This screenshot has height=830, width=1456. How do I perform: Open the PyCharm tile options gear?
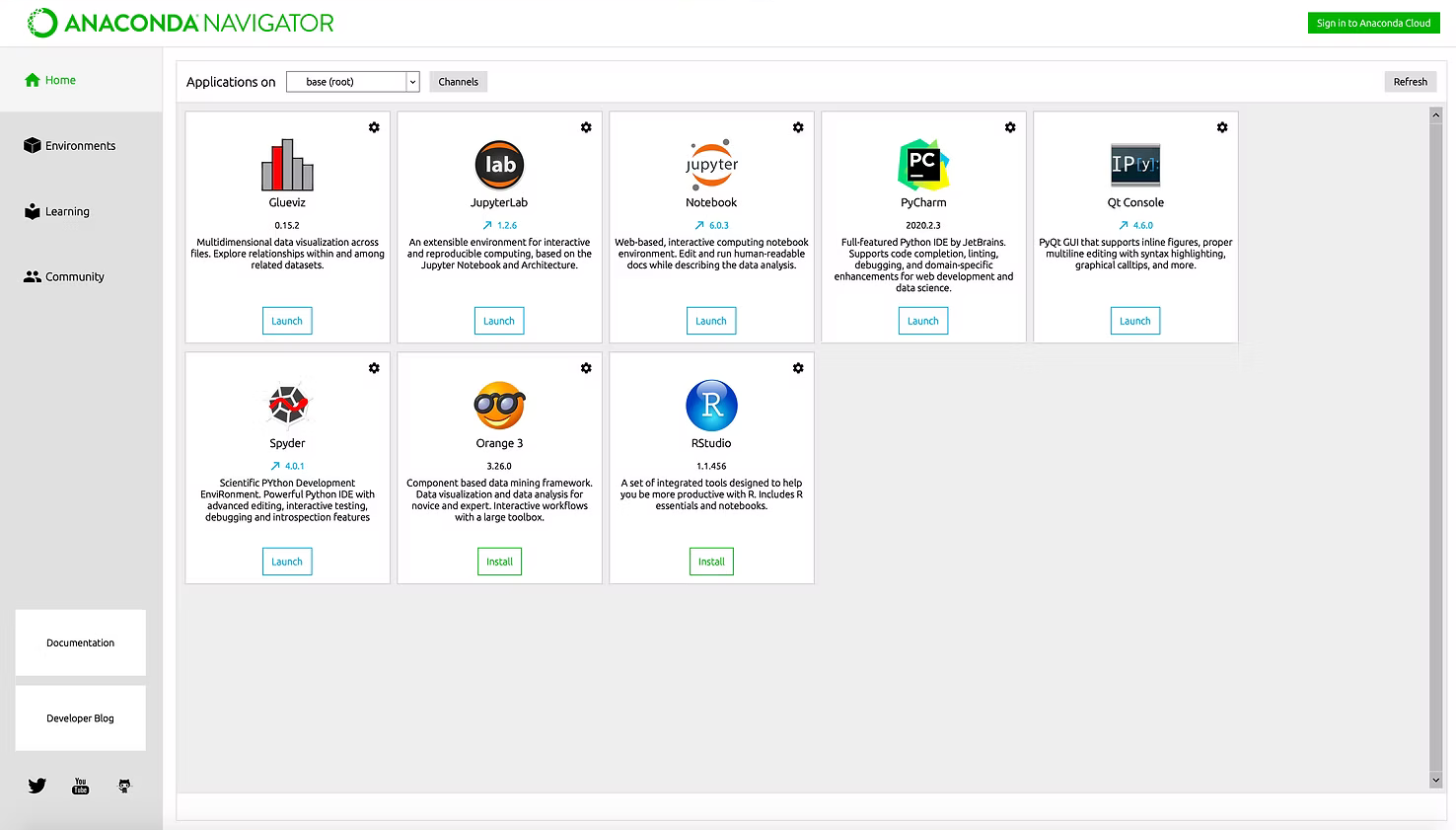pos(1010,127)
